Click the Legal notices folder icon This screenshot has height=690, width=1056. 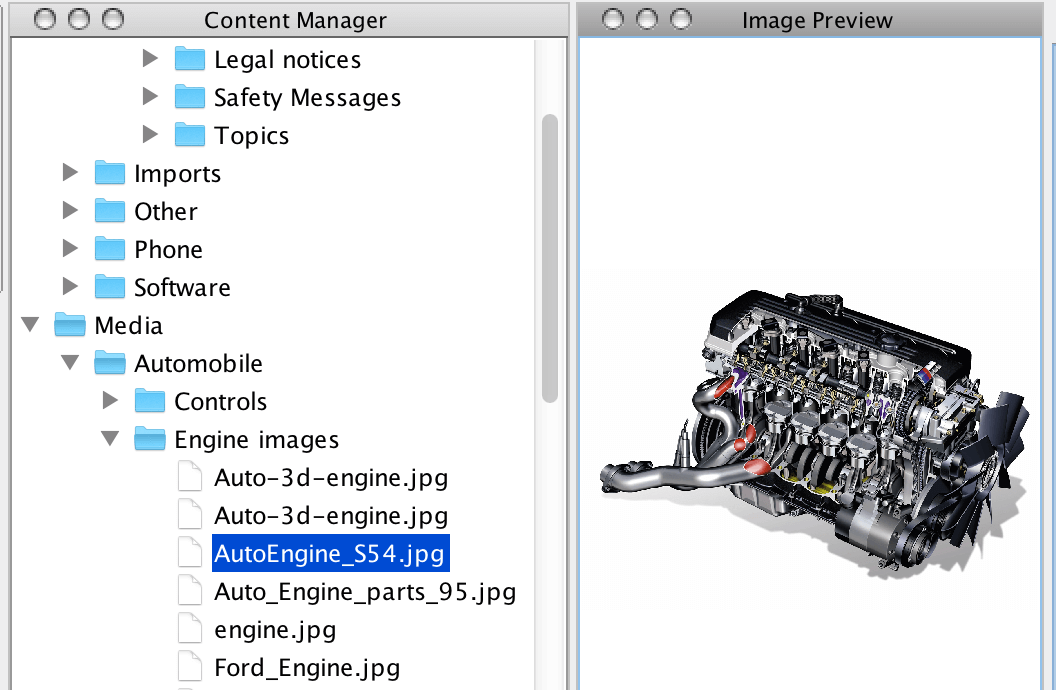point(189,59)
